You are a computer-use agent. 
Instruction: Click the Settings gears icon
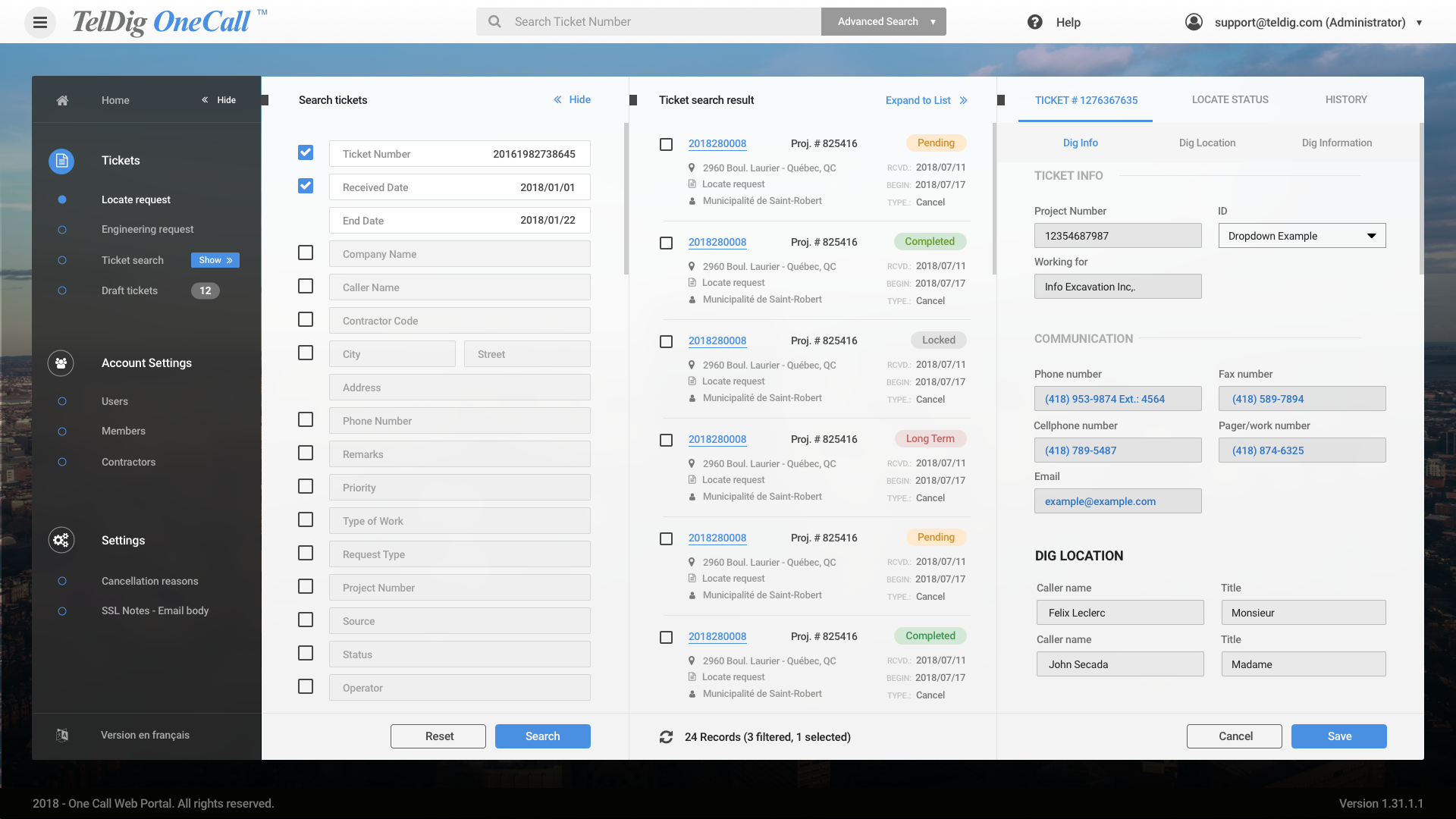(61, 540)
